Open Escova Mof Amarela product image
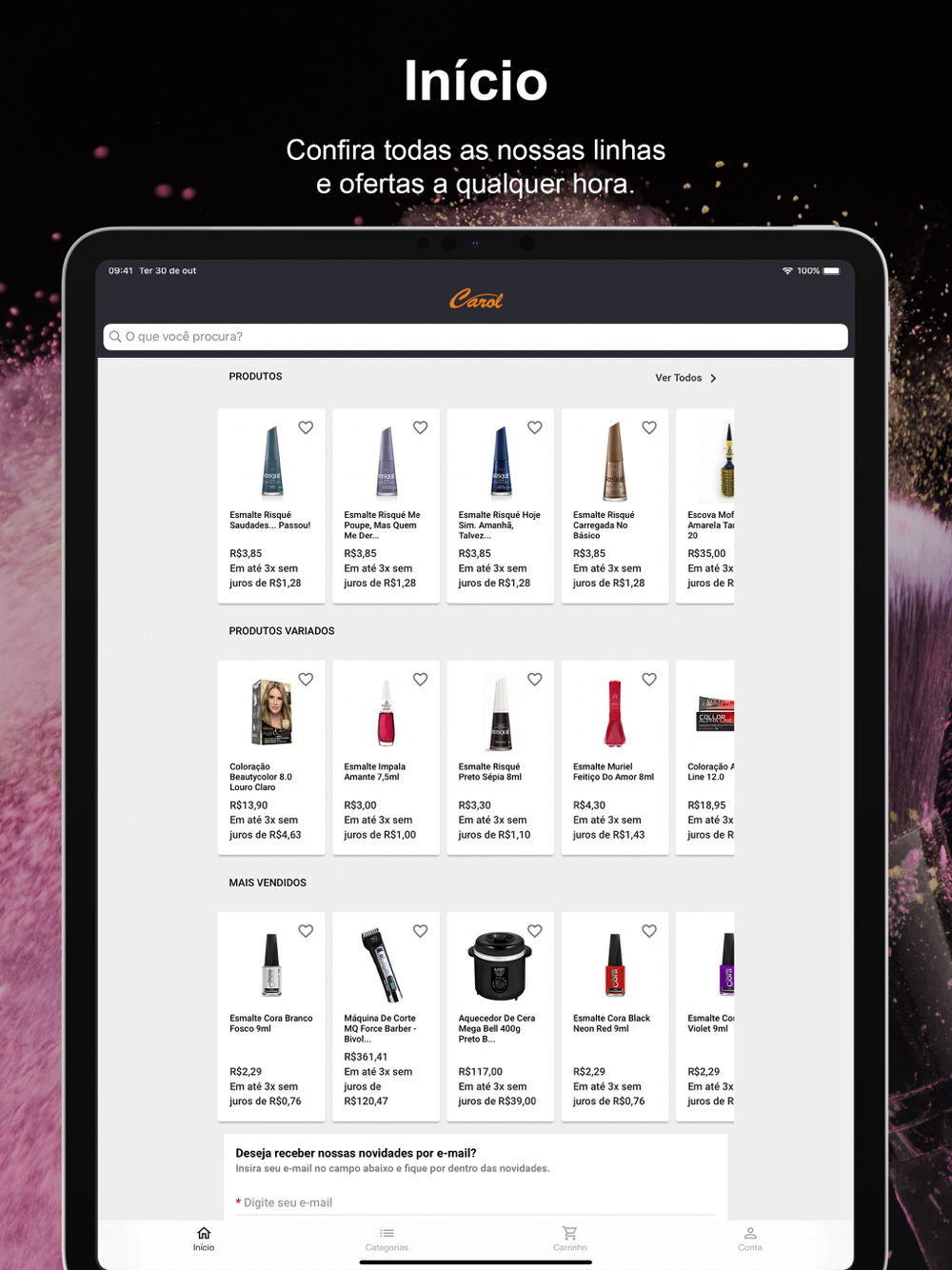Viewport: 952px width, 1270px height. tap(725, 462)
